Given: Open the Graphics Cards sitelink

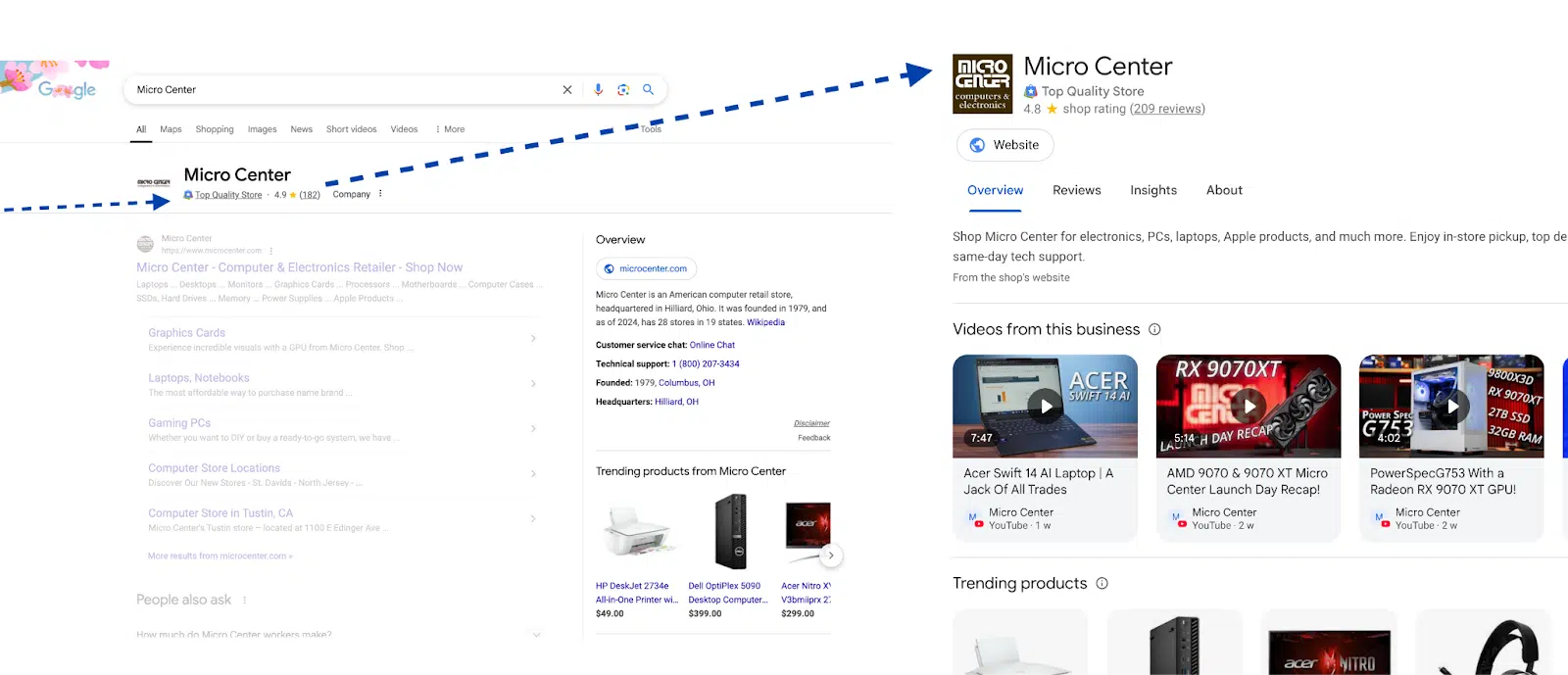Looking at the screenshot, I should click(186, 333).
